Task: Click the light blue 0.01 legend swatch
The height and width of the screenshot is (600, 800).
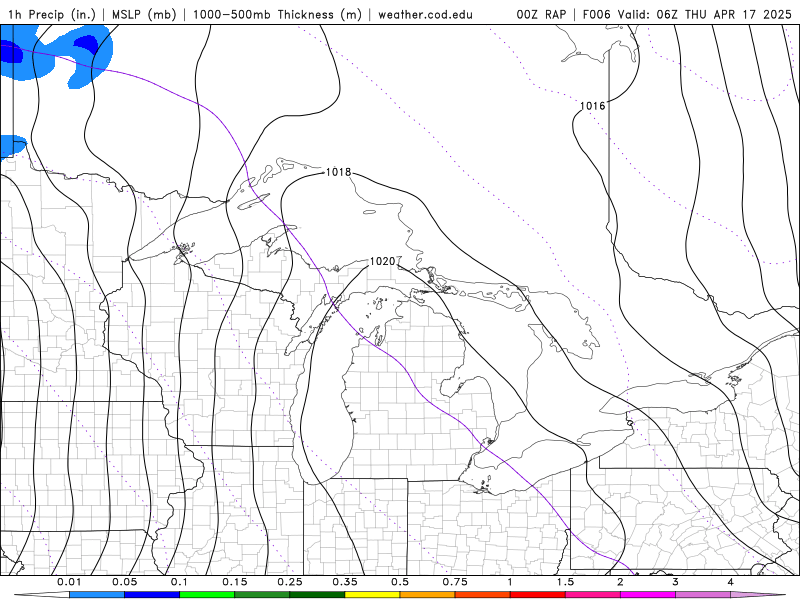Action: [x=97, y=595]
